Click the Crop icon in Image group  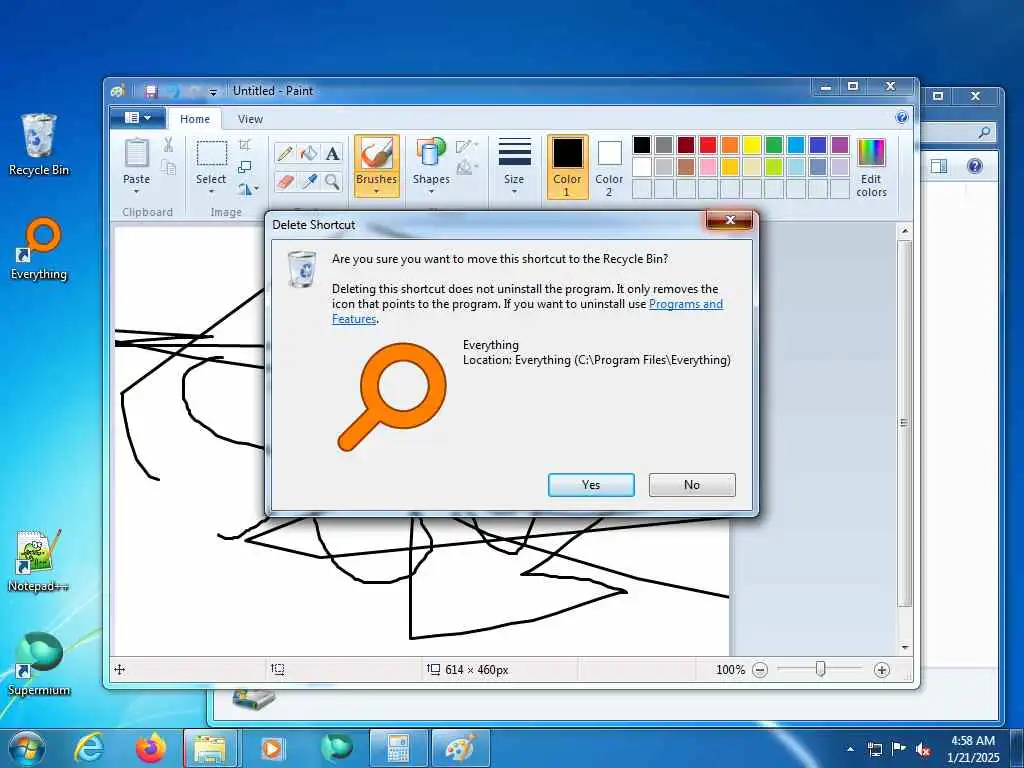245,144
